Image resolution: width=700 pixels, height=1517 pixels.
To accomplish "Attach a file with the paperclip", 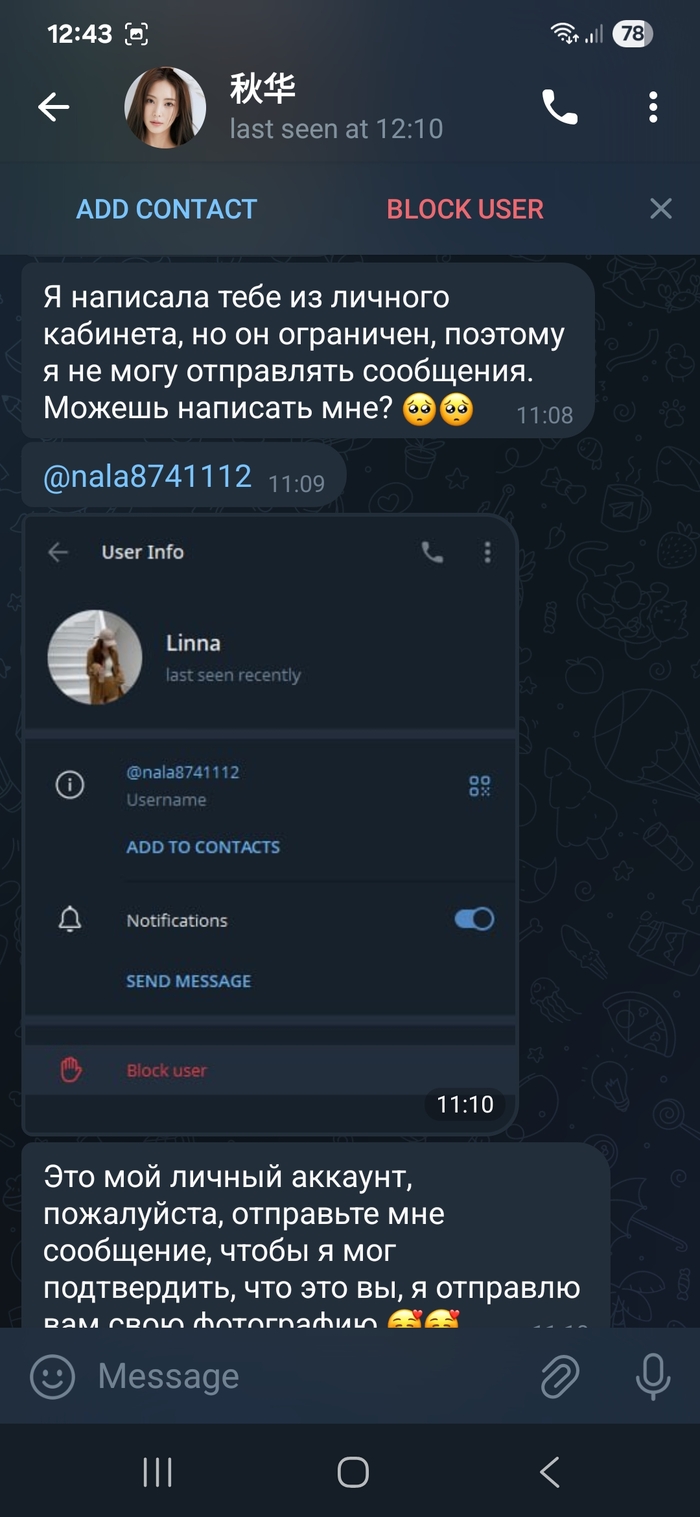I will click(x=560, y=1376).
